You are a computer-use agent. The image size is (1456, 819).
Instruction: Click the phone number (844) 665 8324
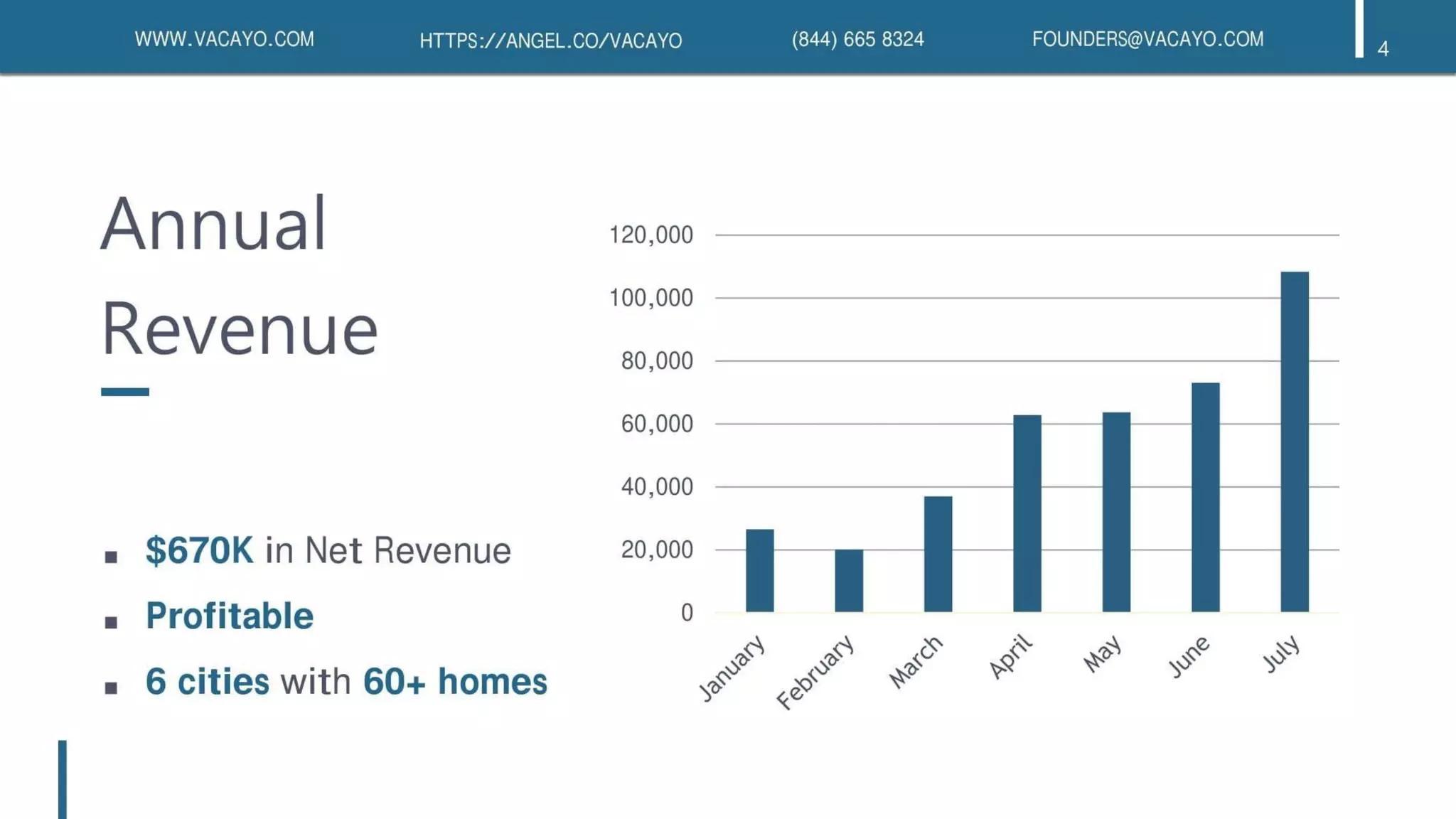click(858, 39)
